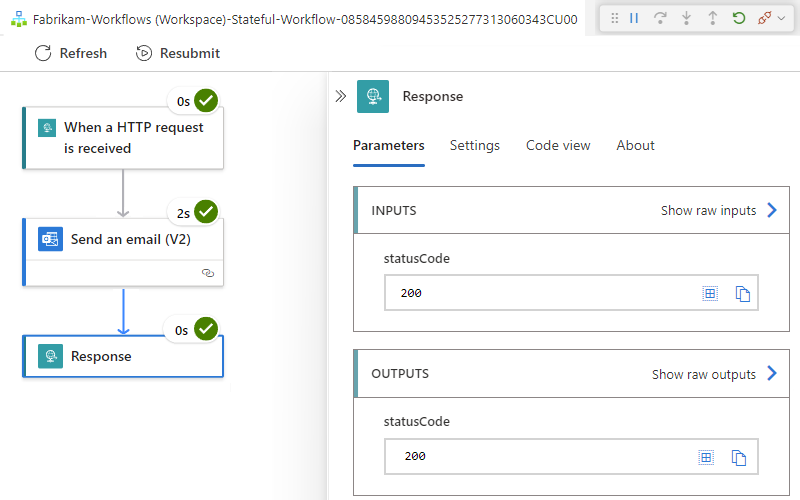Show raw inputs for Response
The image size is (800, 500).
pyautogui.click(x=718, y=210)
